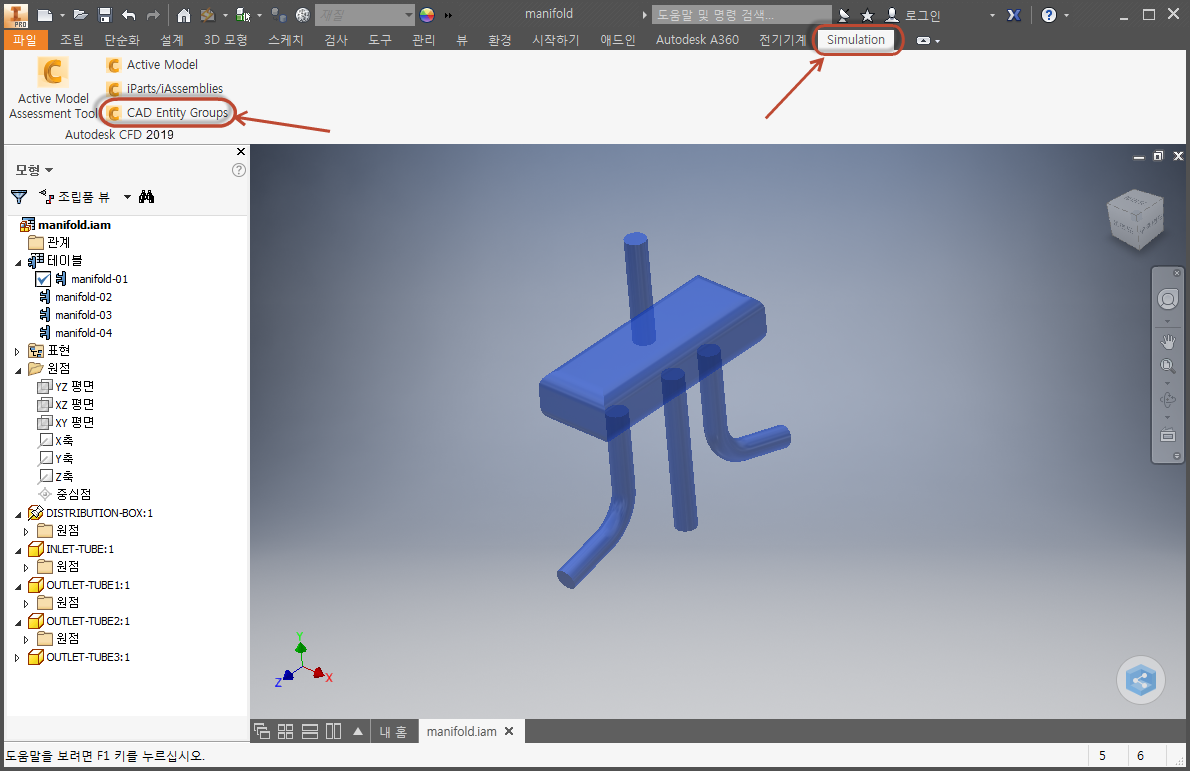Viewport: 1190px width, 771px height.
Task: Click the Look At tool in navigation bar
Action: pyautogui.click(x=1168, y=436)
